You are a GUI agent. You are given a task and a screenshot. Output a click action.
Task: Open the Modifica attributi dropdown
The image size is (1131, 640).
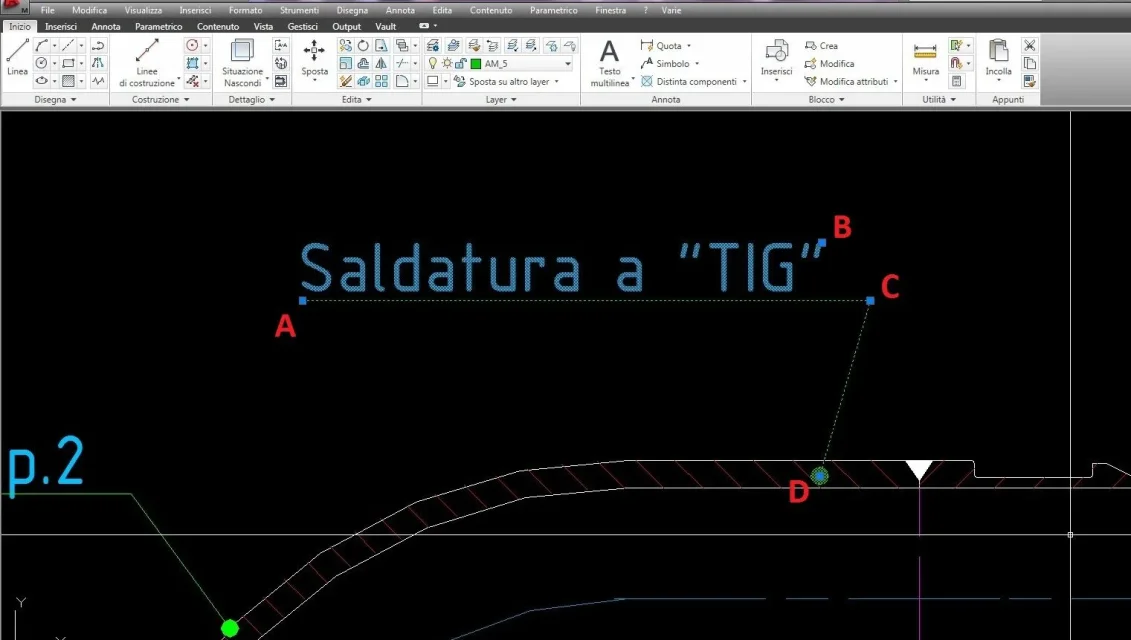895,82
